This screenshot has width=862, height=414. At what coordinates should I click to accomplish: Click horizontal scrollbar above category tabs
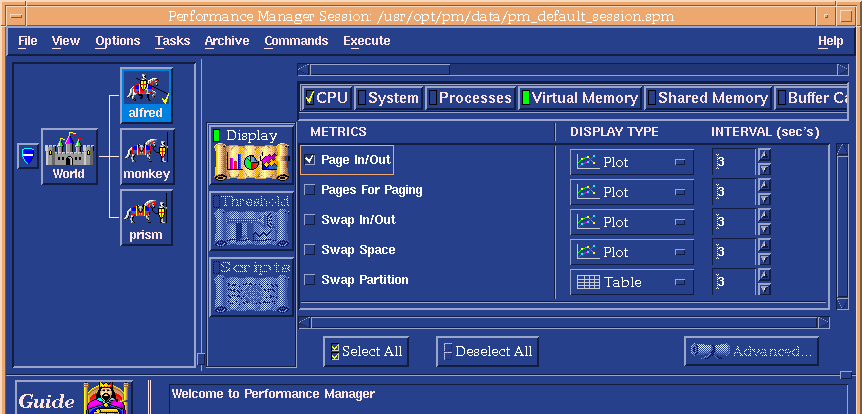click(570, 70)
